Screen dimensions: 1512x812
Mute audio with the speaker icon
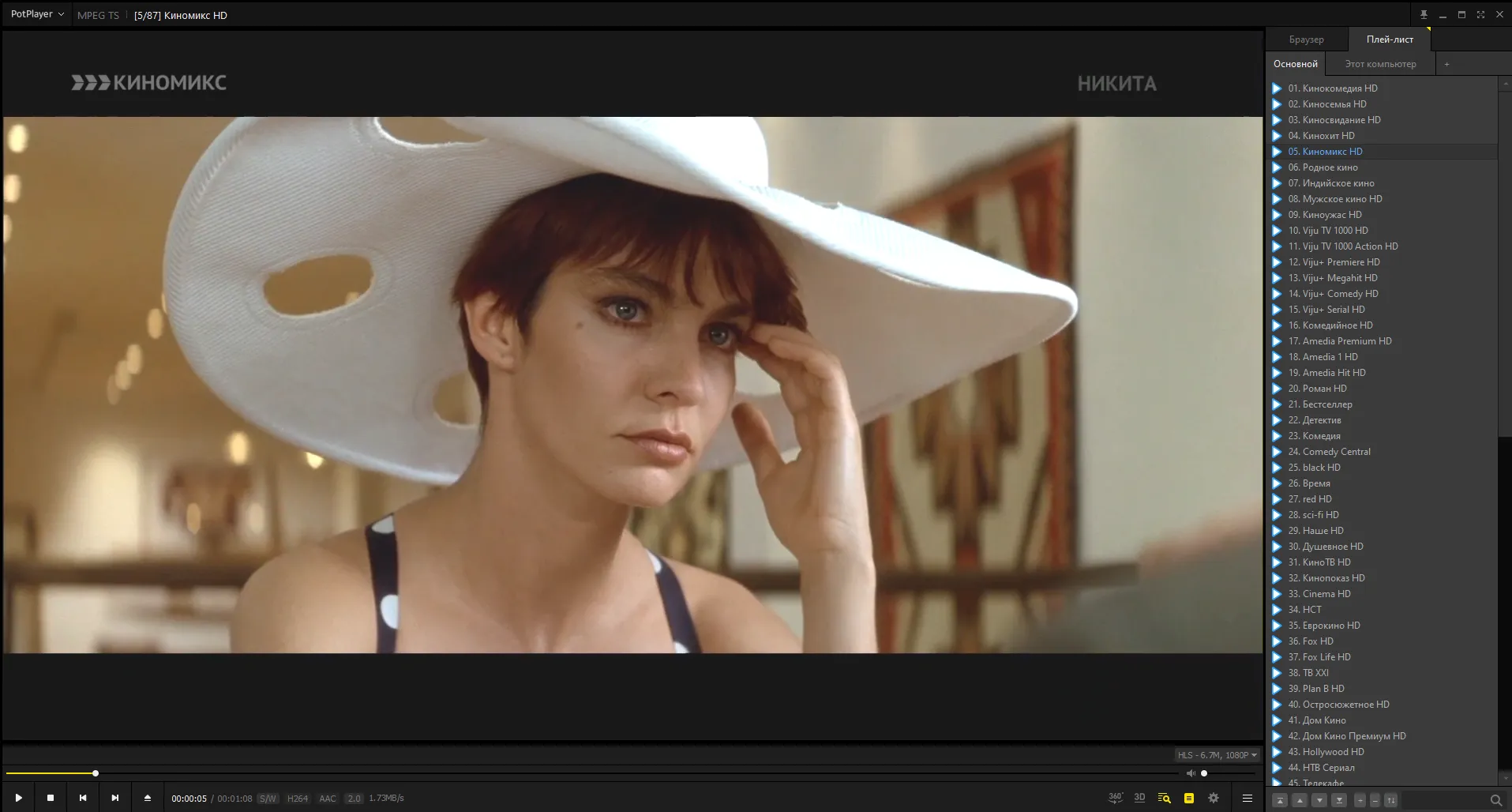click(x=1191, y=773)
